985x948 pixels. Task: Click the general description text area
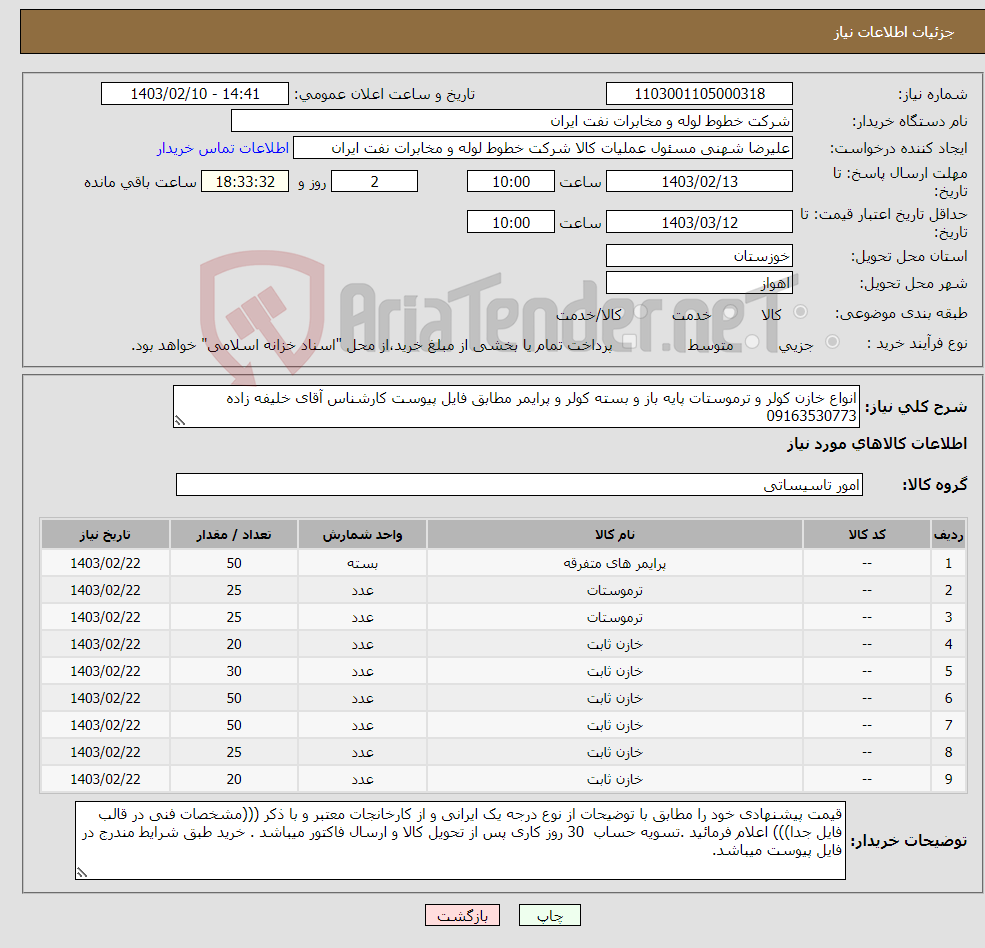coord(516,406)
